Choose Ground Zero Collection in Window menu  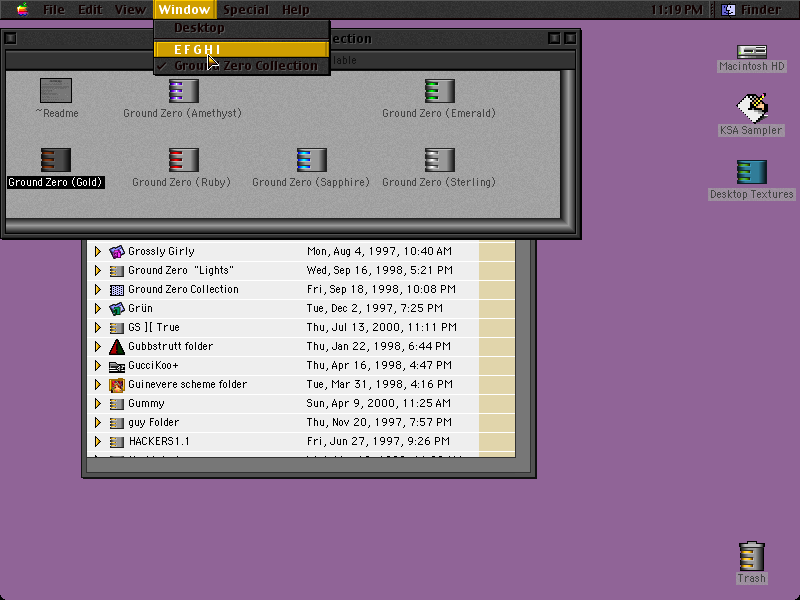click(x=242, y=66)
